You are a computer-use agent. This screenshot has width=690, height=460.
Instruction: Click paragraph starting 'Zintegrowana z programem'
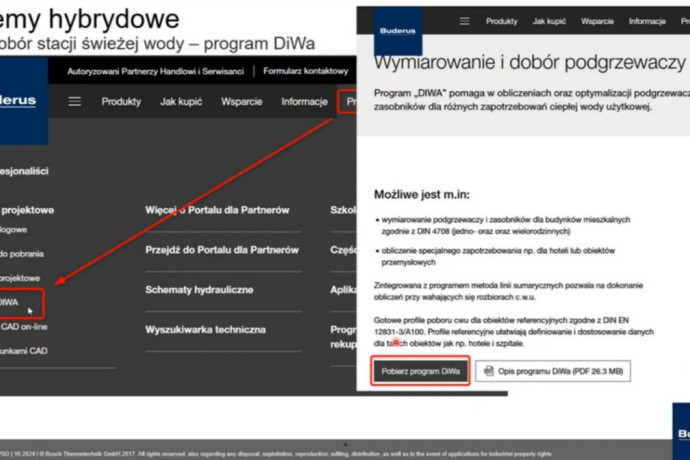(508, 291)
